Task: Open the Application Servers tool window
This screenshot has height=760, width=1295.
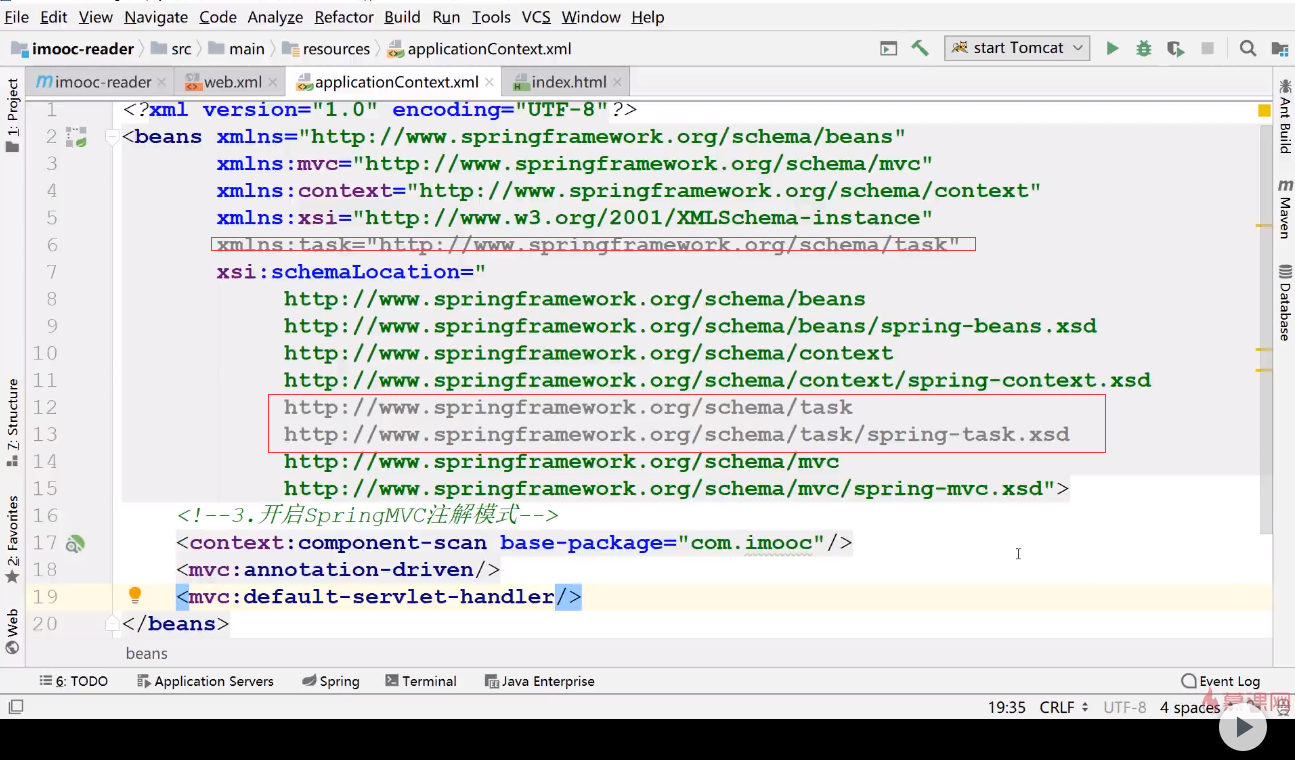Action: (205, 681)
